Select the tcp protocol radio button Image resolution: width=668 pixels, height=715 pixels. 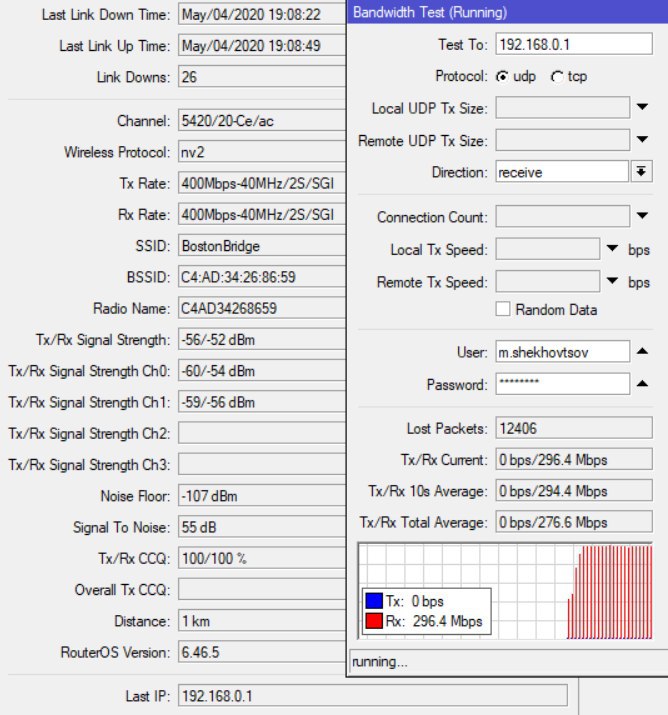(557, 77)
